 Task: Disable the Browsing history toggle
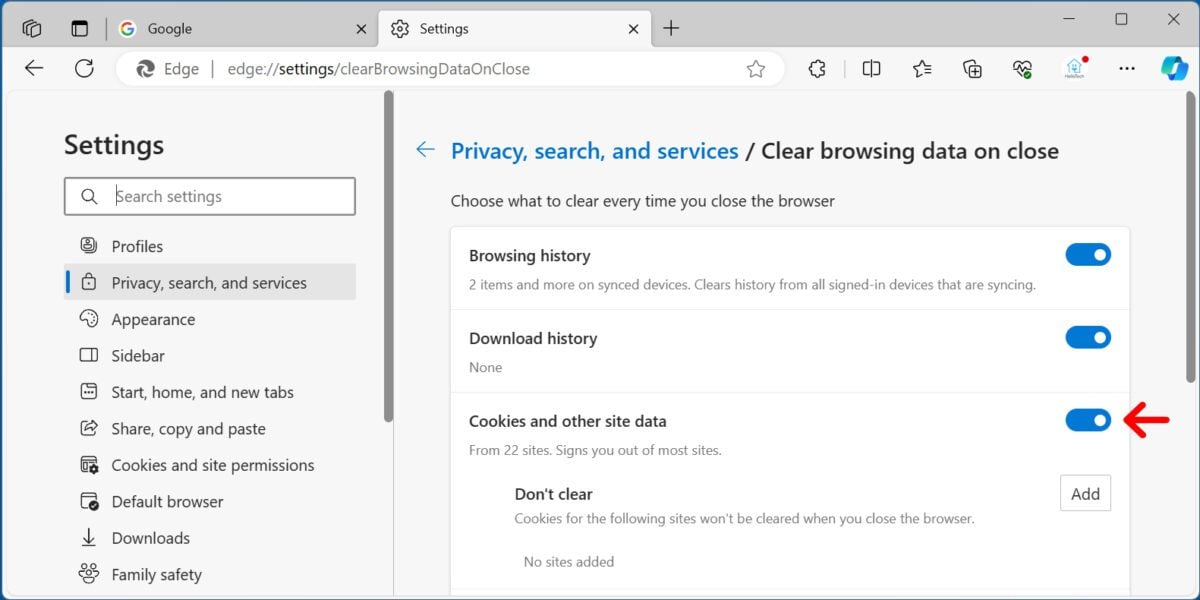click(1088, 254)
